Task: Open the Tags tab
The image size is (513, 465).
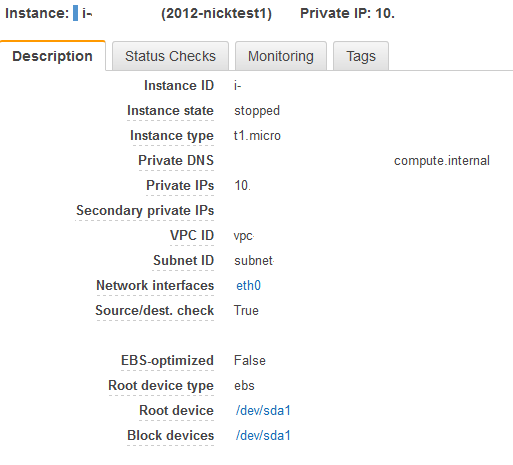Action: (361, 56)
